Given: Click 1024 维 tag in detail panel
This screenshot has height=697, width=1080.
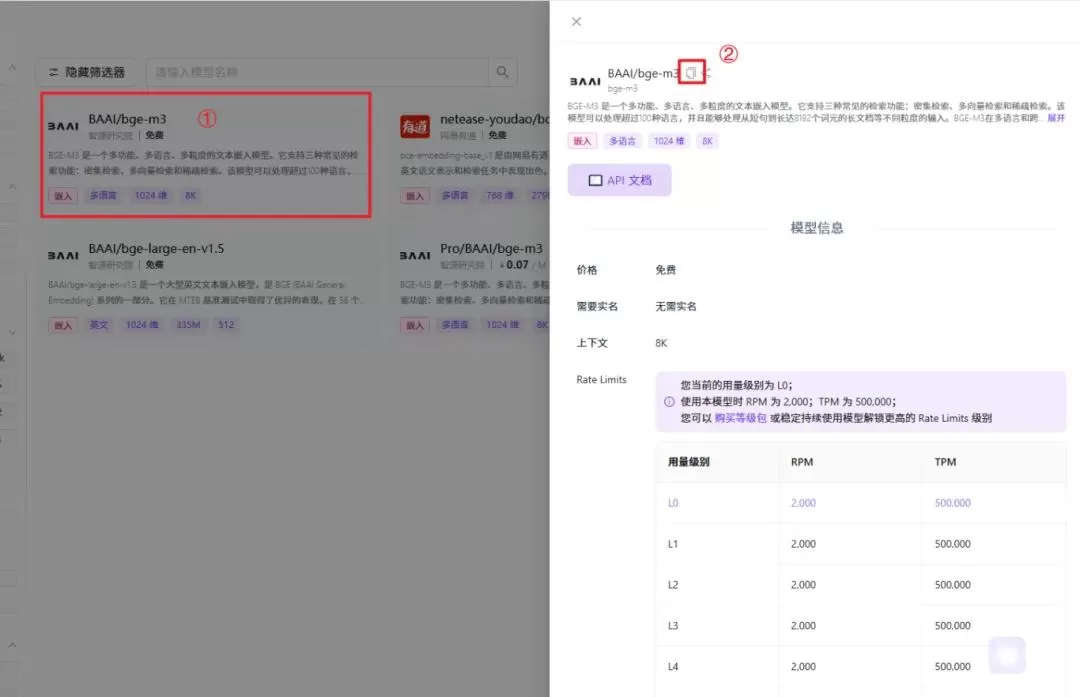Looking at the screenshot, I should 669,141.
